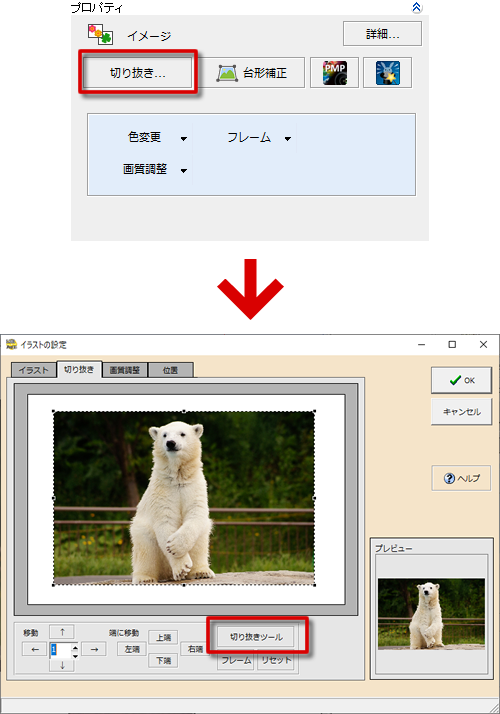Click the 台形補正 button
The image size is (500, 714).
point(252,73)
